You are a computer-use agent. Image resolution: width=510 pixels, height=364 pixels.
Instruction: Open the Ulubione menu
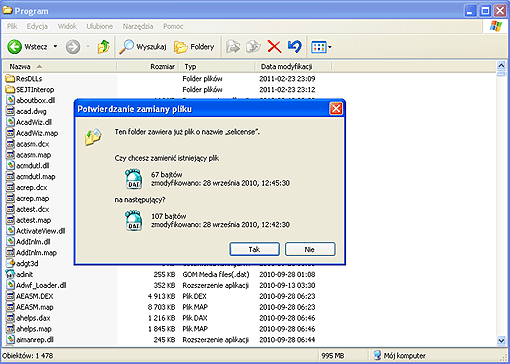pos(99,26)
